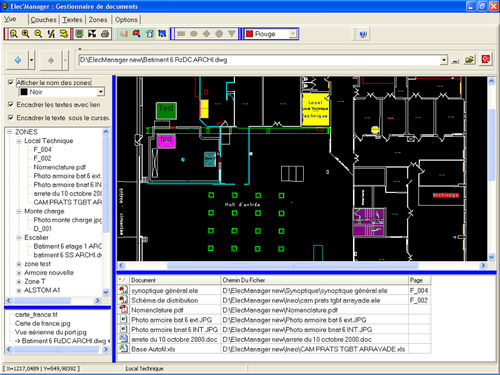The height and width of the screenshot is (375, 500).
Task: Select Vue aérienne du port.jpg entry
Action: pyautogui.click(x=50, y=332)
